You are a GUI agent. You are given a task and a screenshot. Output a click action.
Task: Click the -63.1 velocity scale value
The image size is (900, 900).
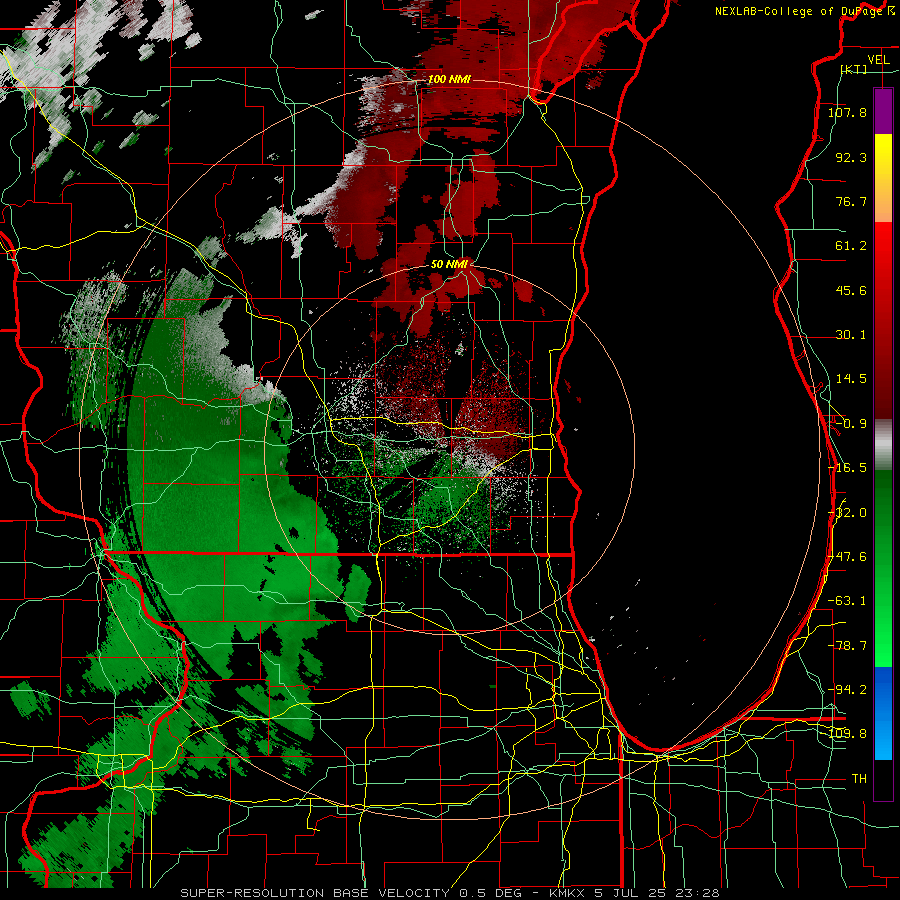coord(847,601)
